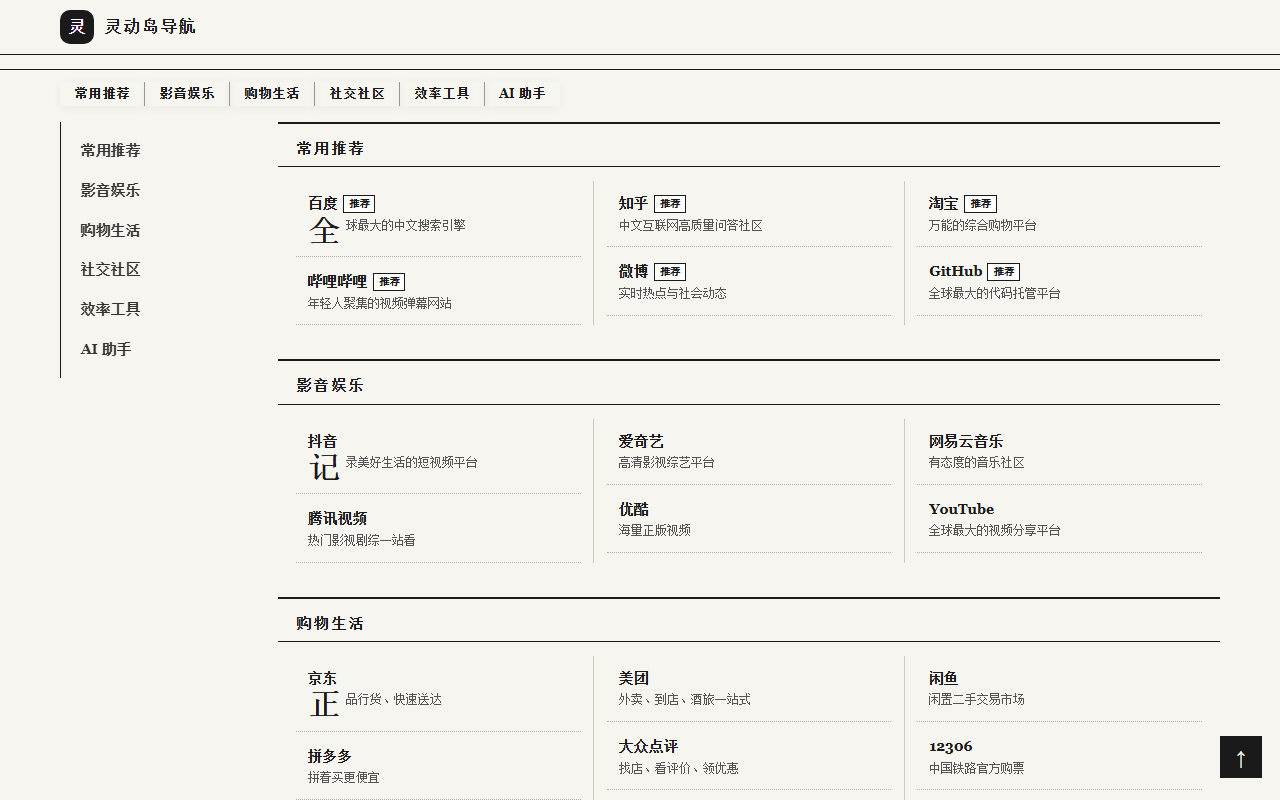Open the 腾讯视频 link
The width and height of the screenshot is (1280, 800).
338,518
